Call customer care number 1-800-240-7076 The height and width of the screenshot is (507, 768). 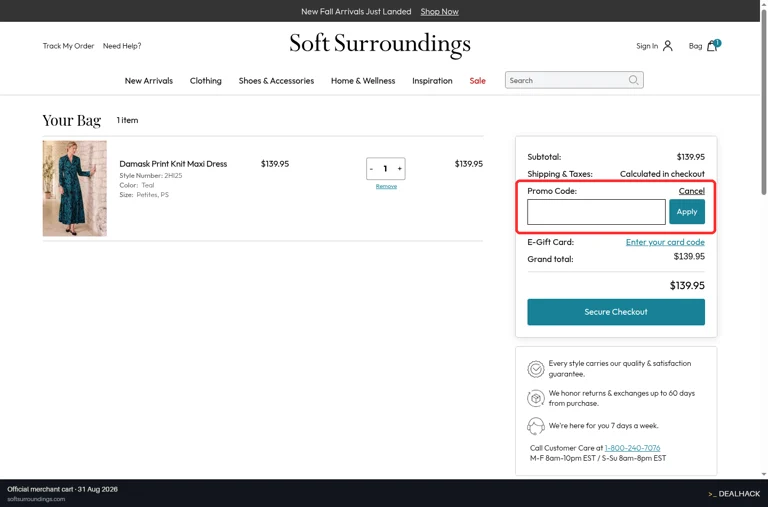pos(632,448)
